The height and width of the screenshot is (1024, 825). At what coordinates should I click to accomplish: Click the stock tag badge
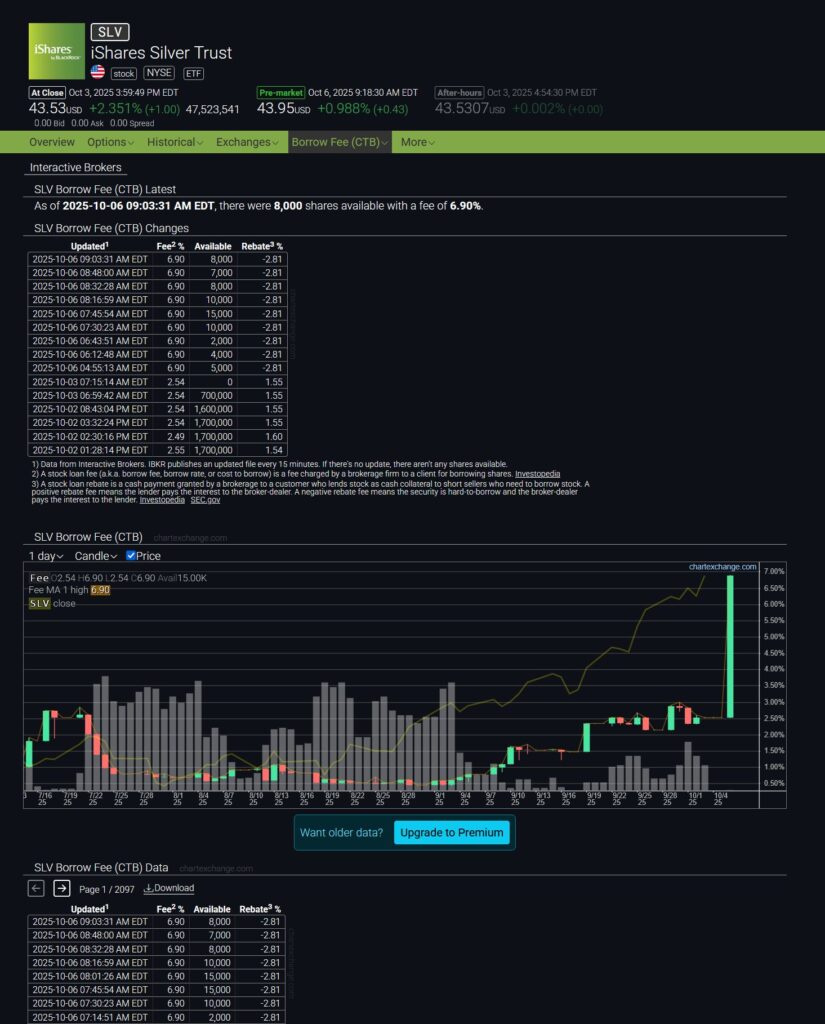(124, 73)
